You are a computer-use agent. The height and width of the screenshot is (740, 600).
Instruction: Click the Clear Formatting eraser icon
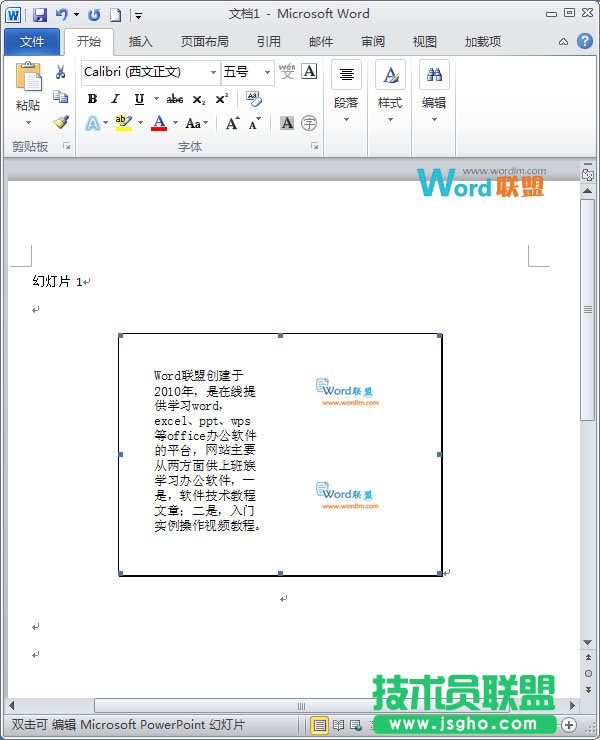pyautogui.click(x=253, y=99)
